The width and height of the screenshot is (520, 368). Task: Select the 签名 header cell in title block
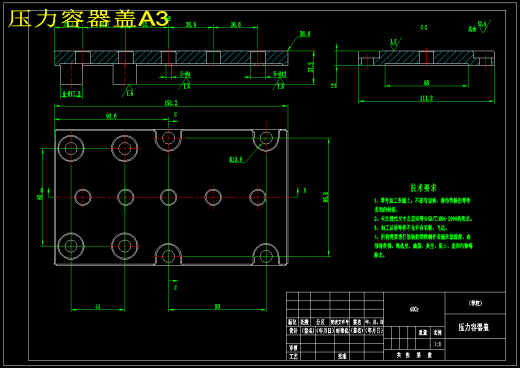tap(357, 322)
